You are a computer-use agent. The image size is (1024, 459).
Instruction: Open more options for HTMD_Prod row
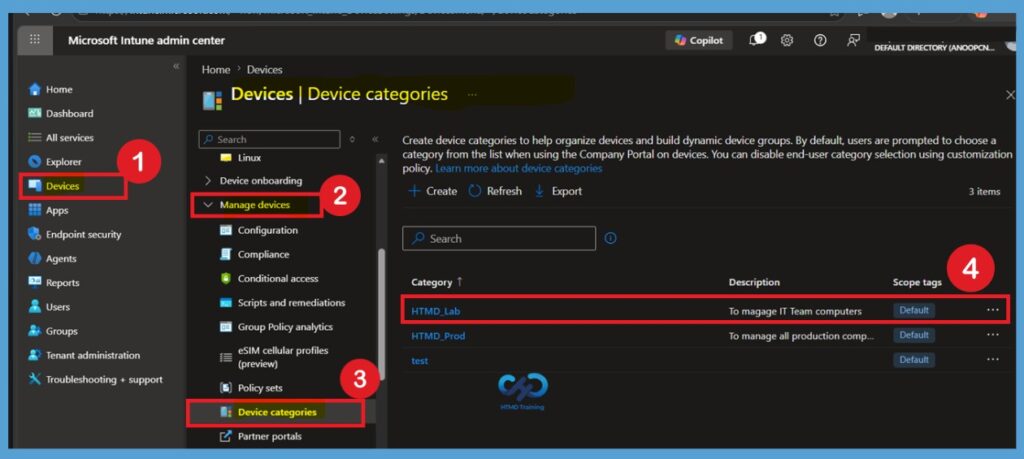[x=993, y=335]
